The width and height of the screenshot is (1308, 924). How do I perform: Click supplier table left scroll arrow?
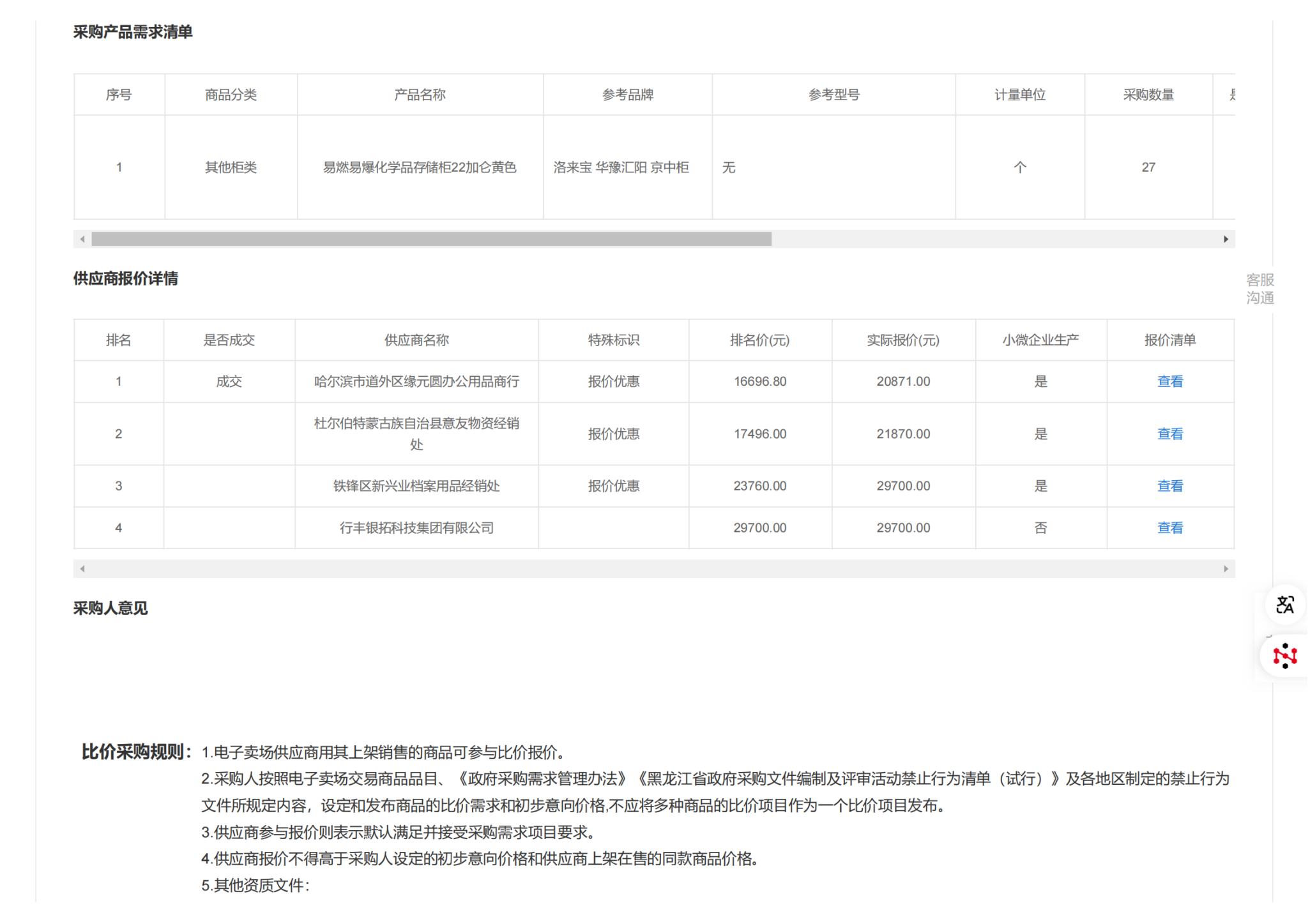pos(82,568)
